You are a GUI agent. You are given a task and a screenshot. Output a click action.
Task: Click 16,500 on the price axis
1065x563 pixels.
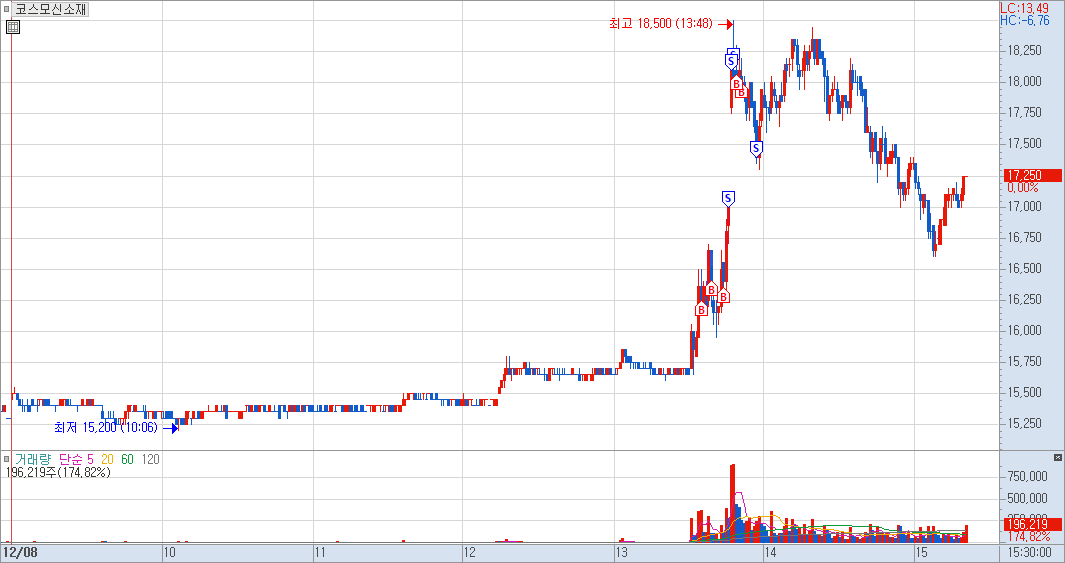pyautogui.click(x=1023, y=268)
